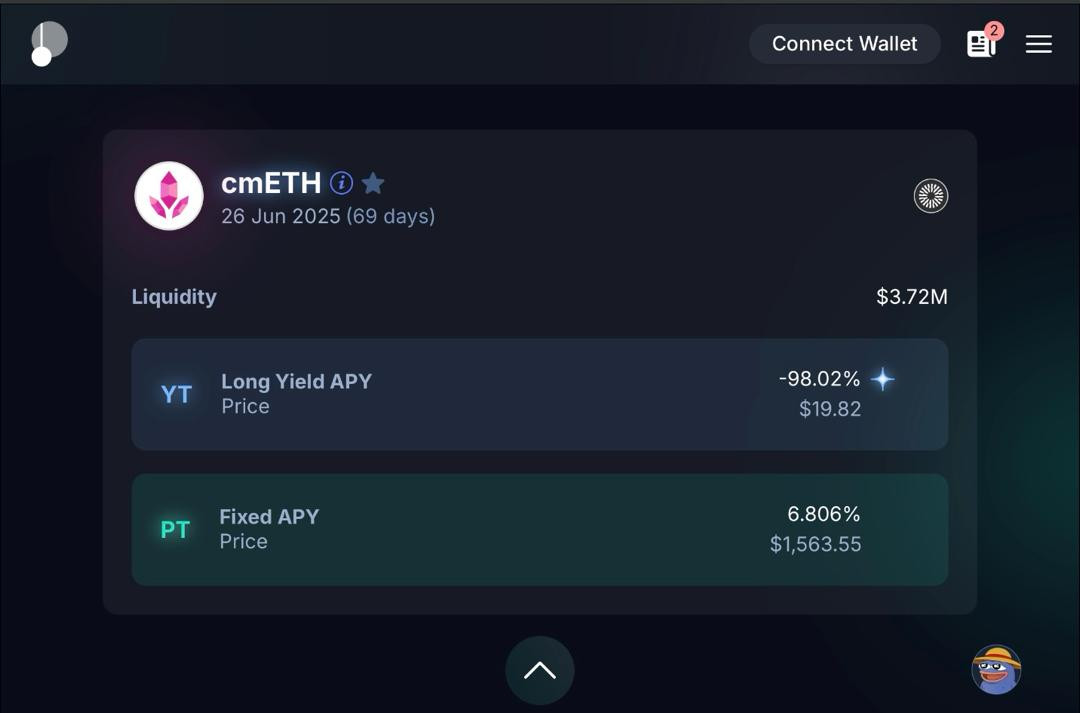Open the news notifications icon
This screenshot has width=1080, height=713.
click(980, 44)
